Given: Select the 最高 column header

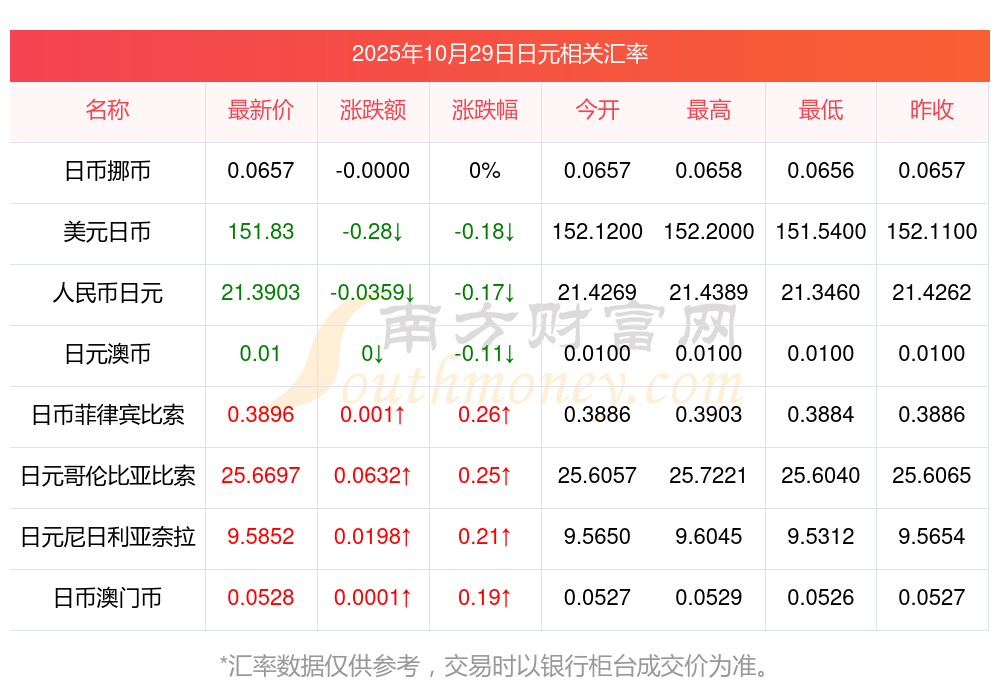Looking at the screenshot, I should [709, 110].
